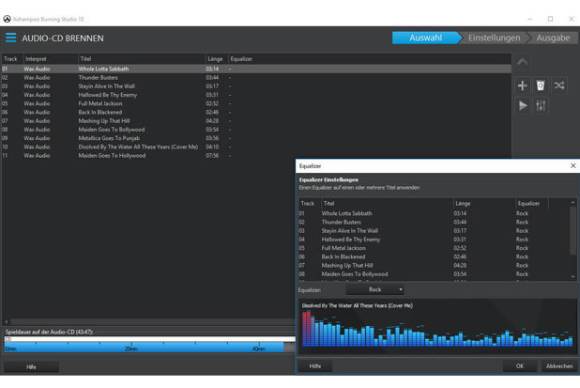Click Hilfe button in the main window
The image size is (580, 388).
[x=31, y=367]
